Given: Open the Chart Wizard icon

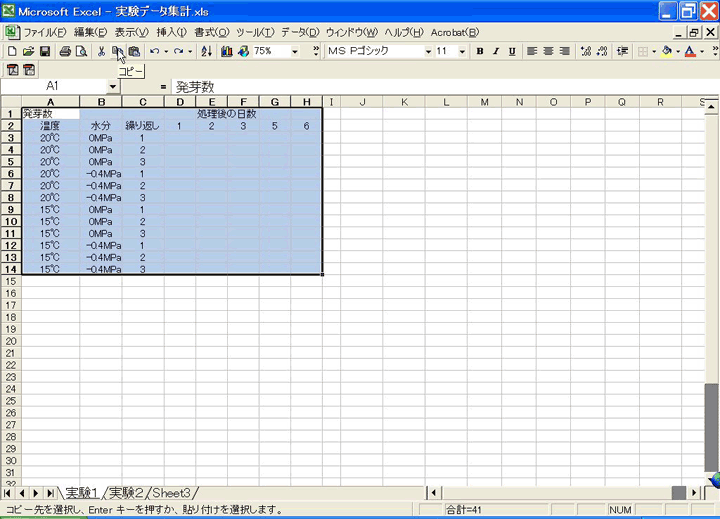Looking at the screenshot, I should 227,51.
